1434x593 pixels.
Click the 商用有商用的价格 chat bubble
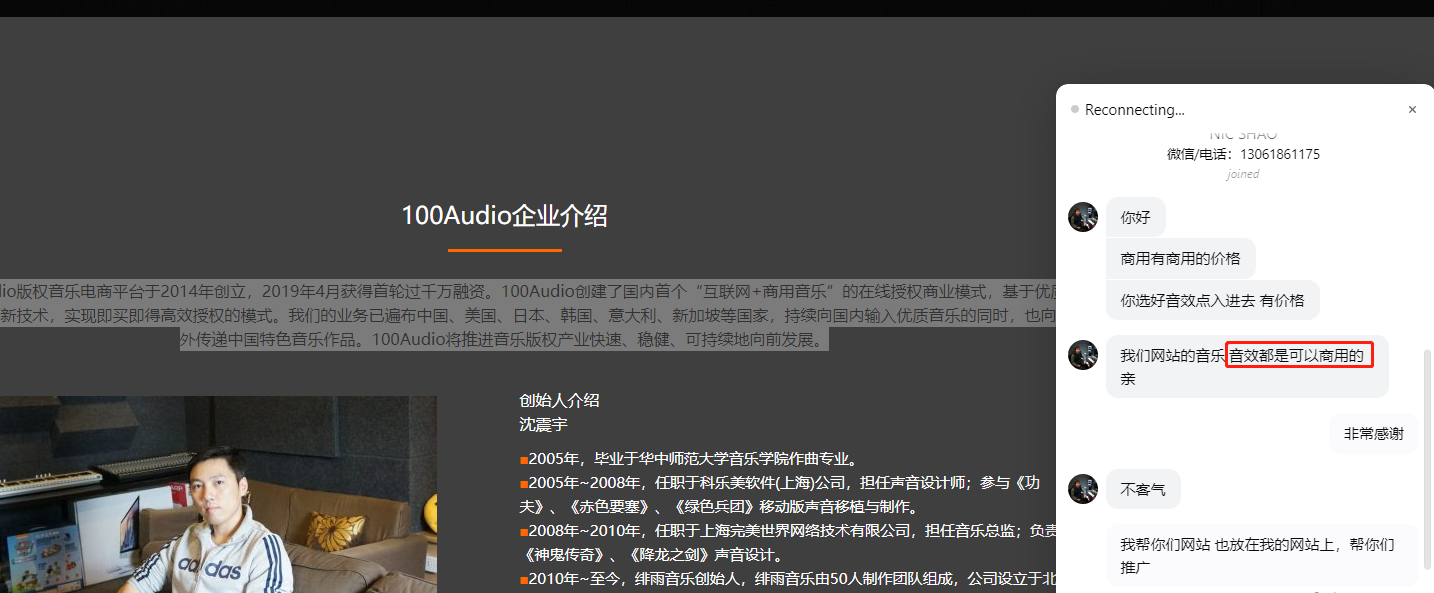1180,258
